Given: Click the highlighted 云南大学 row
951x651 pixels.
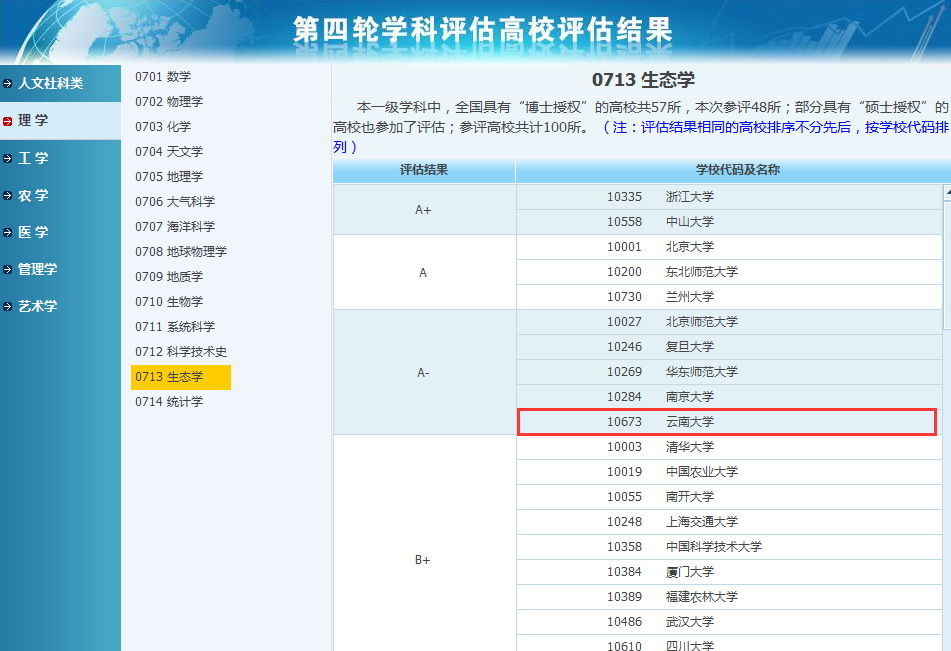Looking at the screenshot, I should (x=726, y=422).
